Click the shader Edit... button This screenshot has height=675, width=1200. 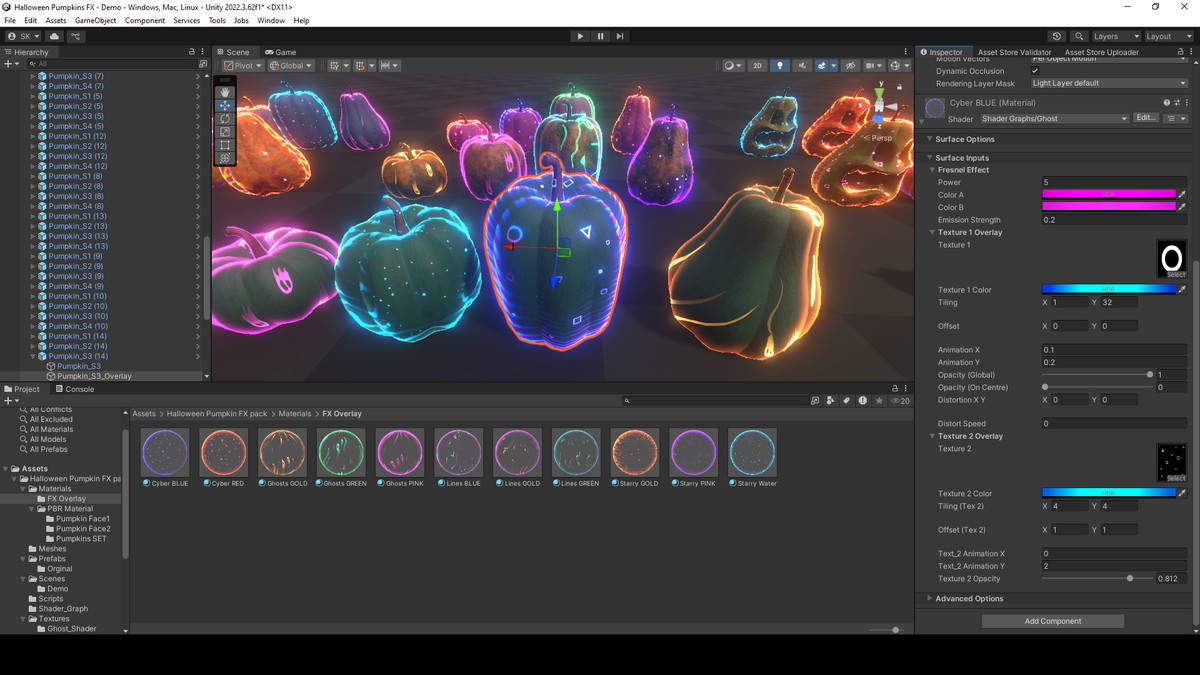pos(1146,118)
